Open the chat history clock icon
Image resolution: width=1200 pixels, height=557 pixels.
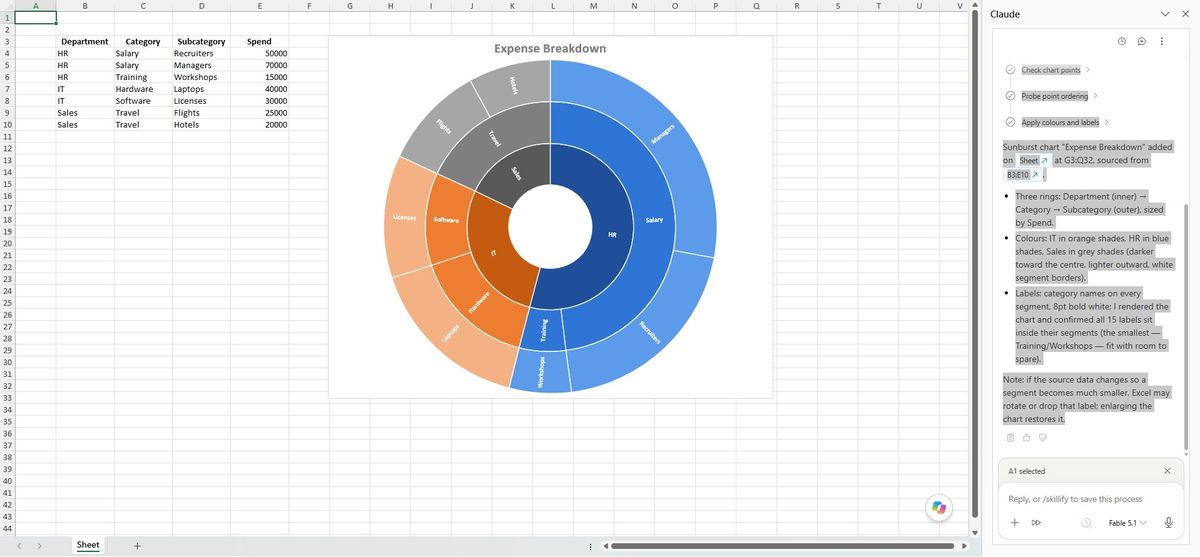[1122, 41]
